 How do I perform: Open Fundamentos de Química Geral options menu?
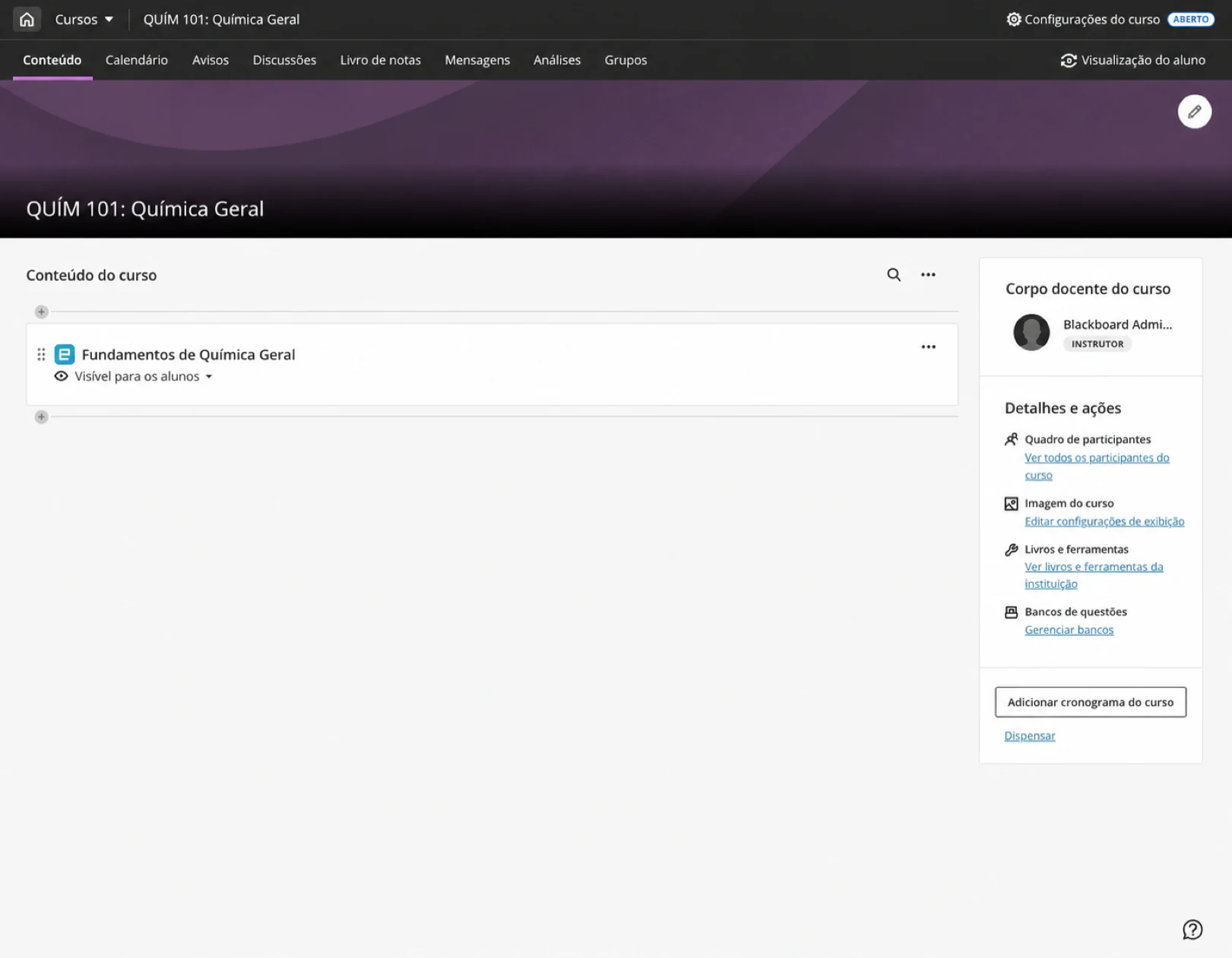coord(928,347)
